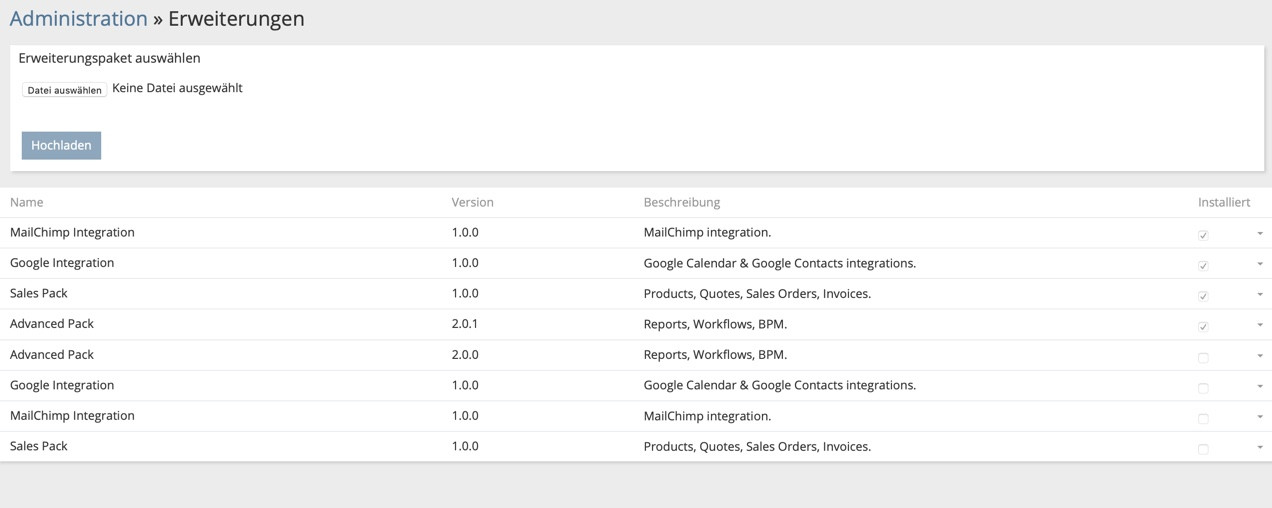Click the 'Keine Datei ausgewählt' file label
The width and height of the screenshot is (1272, 508).
tap(177, 88)
